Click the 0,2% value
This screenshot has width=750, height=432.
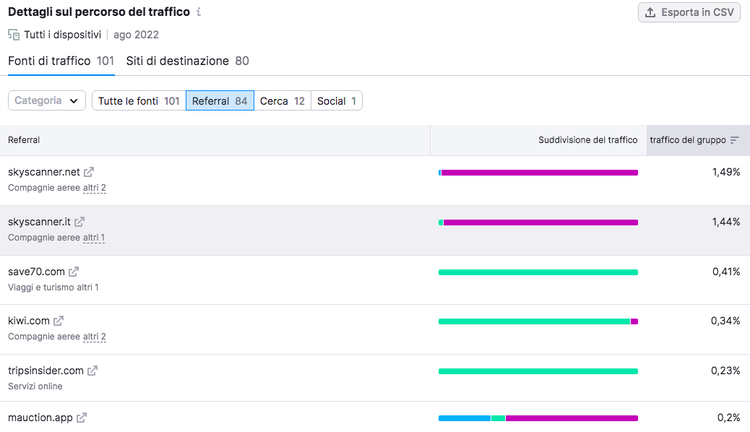[728, 418]
